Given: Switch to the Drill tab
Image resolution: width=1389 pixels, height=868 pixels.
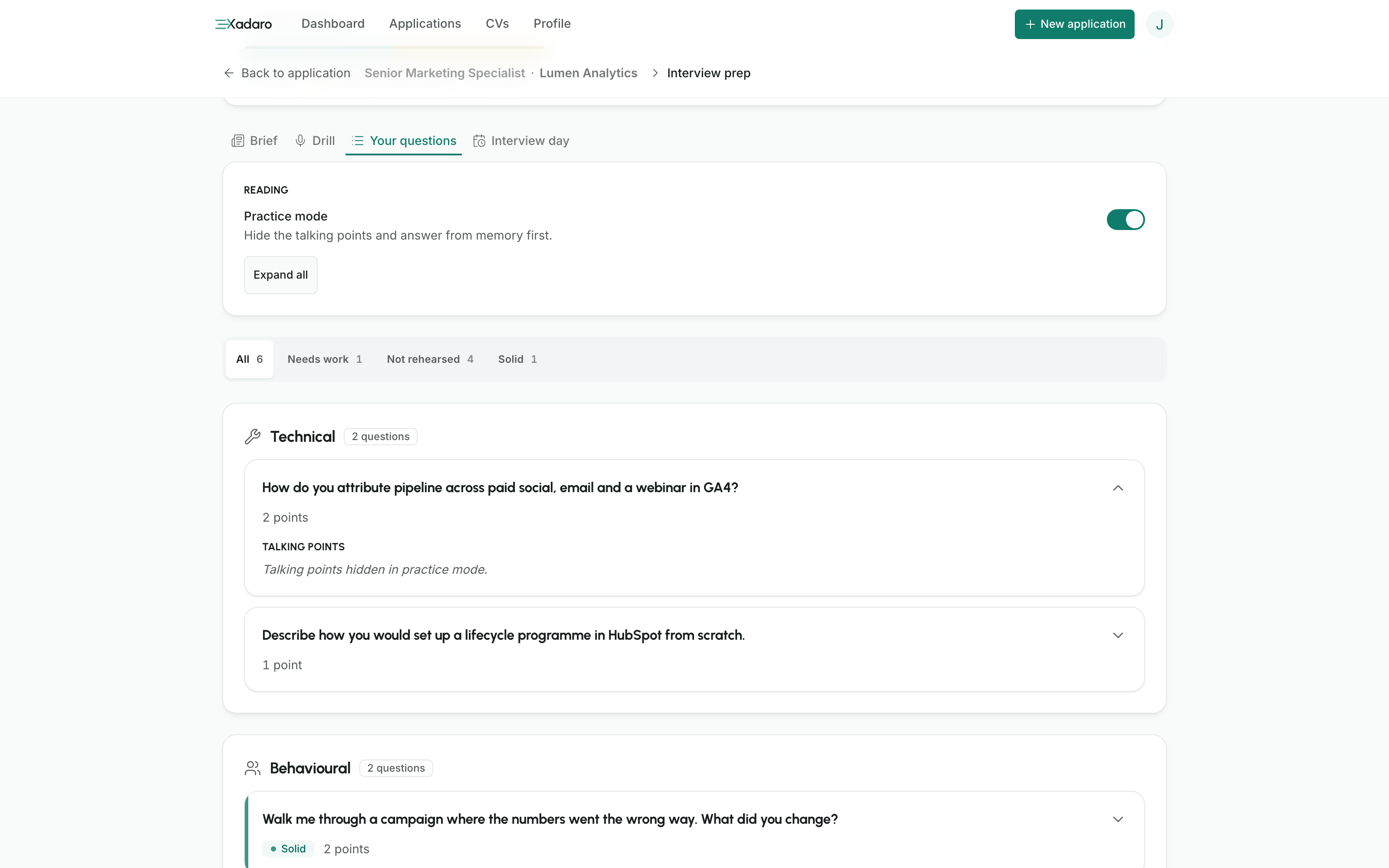Looking at the screenshot, I should pos(315,141).
